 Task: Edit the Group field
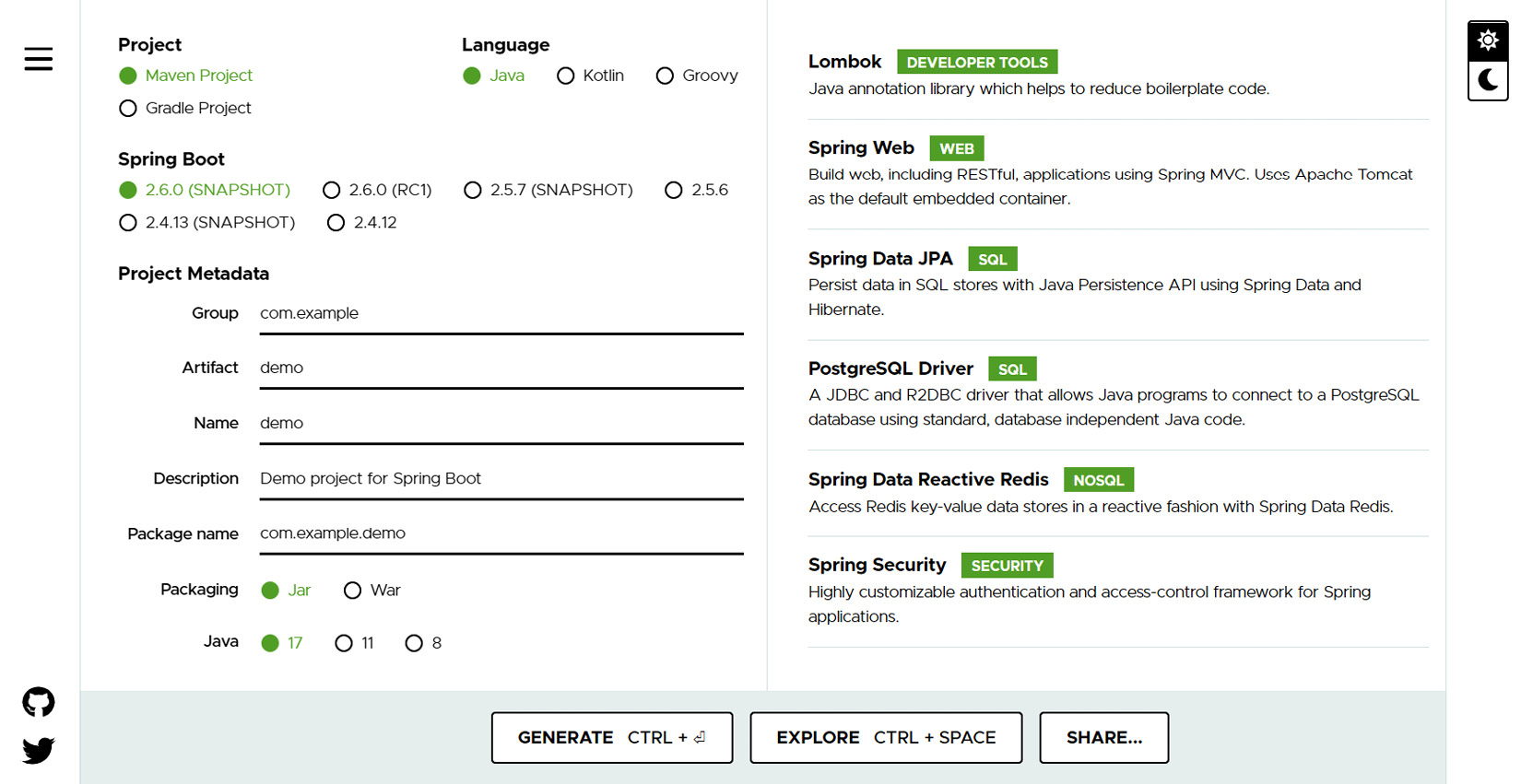click(501, 313)
